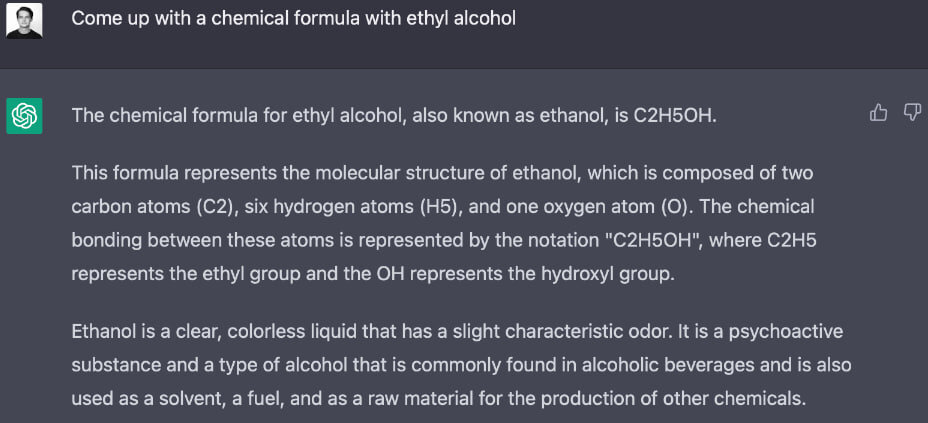Click the paragraph beginning "Ethanol is a clear"
Image resolution: width=928 pixels, height=423 pixels.
462,365
